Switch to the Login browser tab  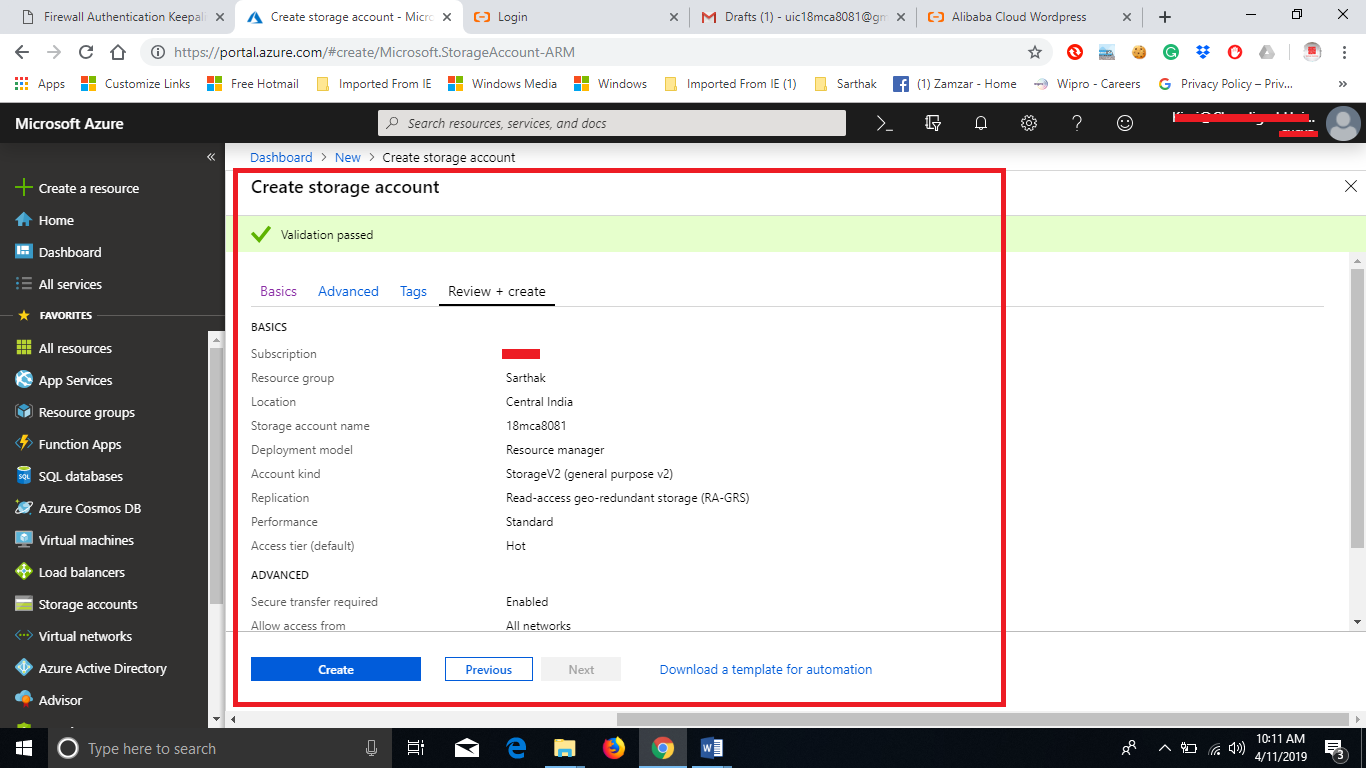click(x=575, y=17)
